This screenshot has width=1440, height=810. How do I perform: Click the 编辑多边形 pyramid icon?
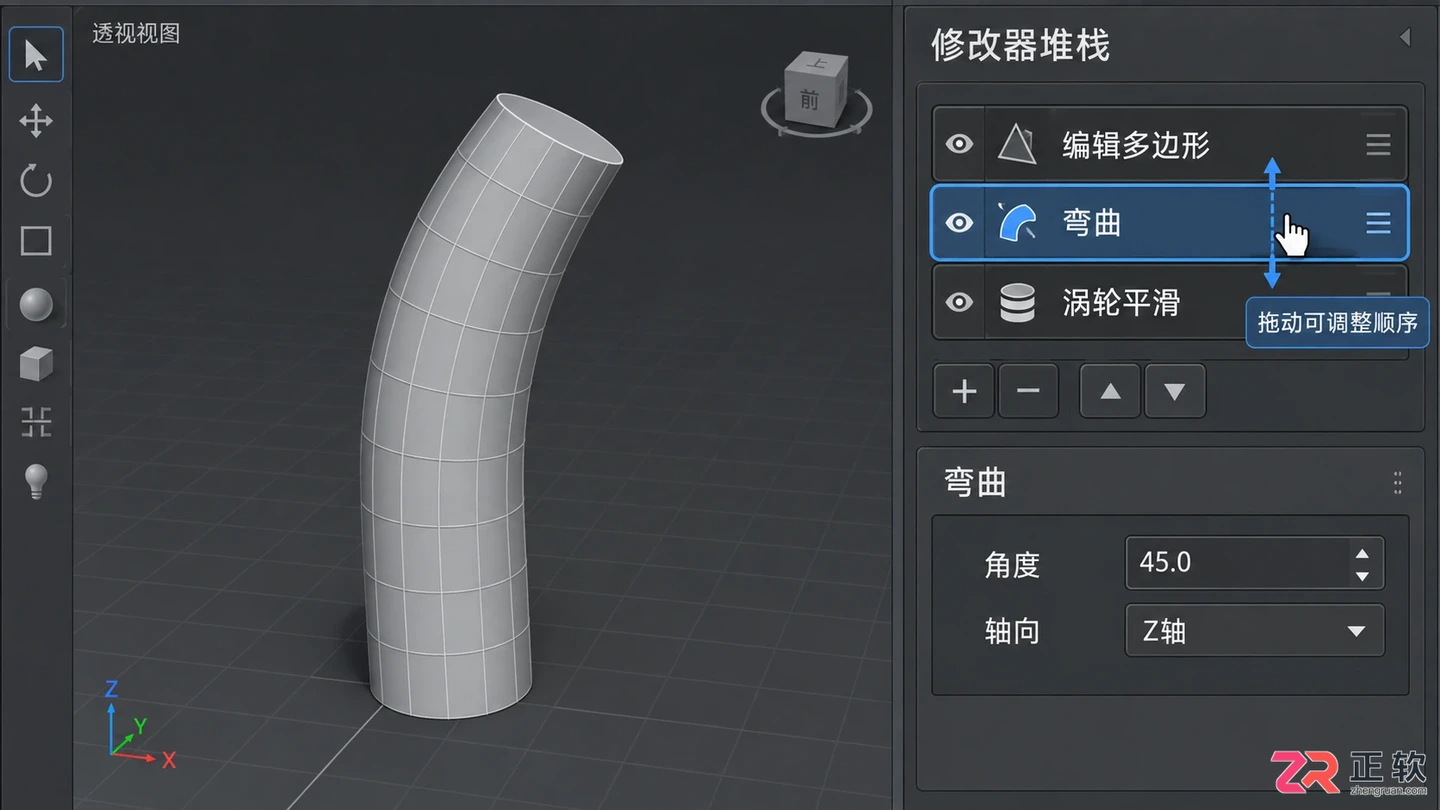pos(1017,145)
